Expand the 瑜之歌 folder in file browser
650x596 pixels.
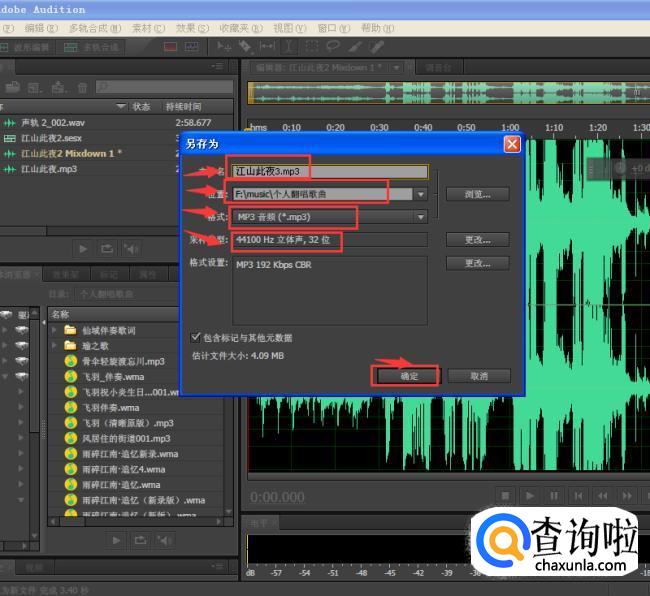coord(55,345)
